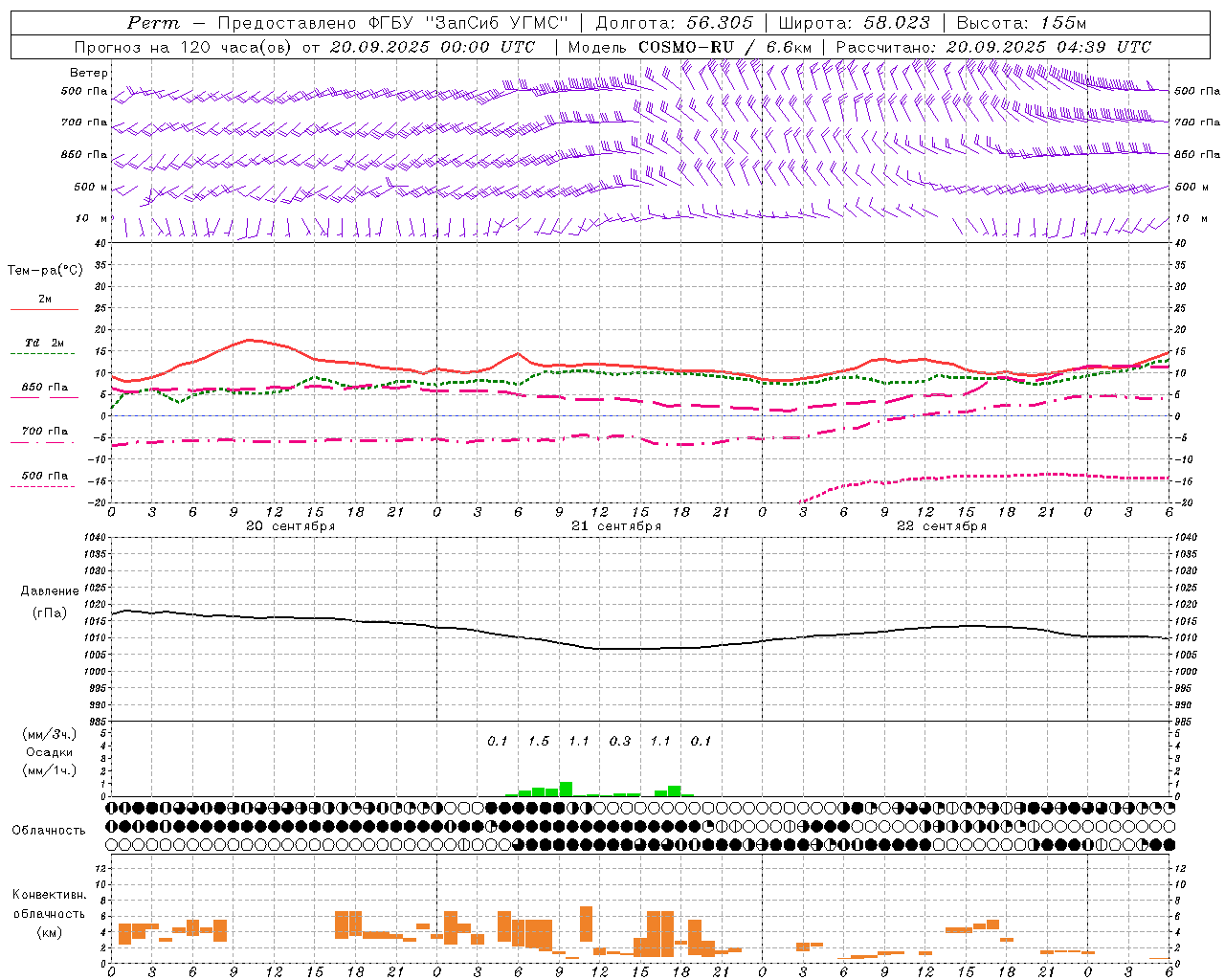Click the '1.5' precipitation amount value
1225x980 pixels.
pyautogui.click(x=539, y=741)
